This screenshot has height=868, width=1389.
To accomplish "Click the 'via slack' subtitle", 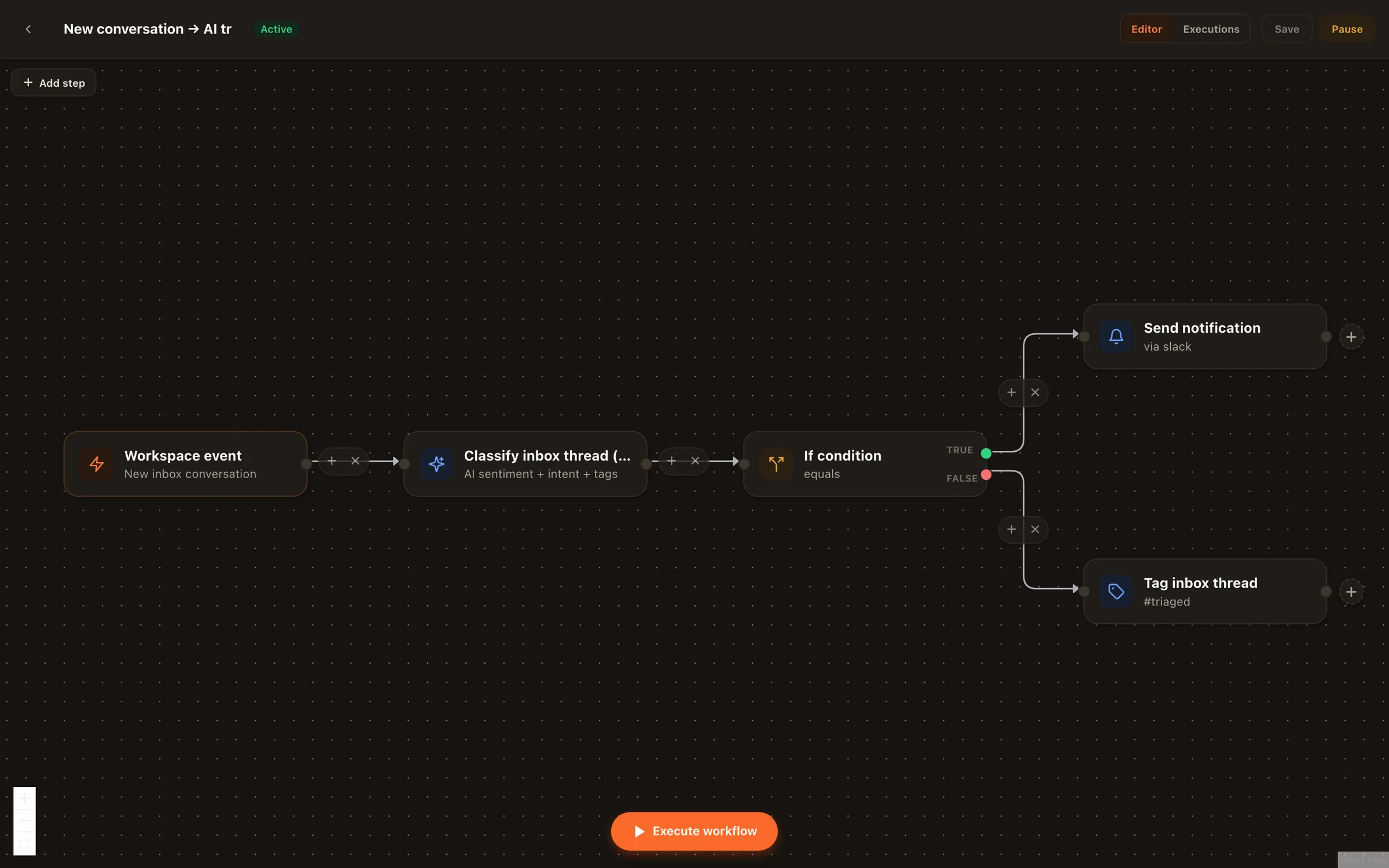I will pyautogui.click(x=1167, y=347).
